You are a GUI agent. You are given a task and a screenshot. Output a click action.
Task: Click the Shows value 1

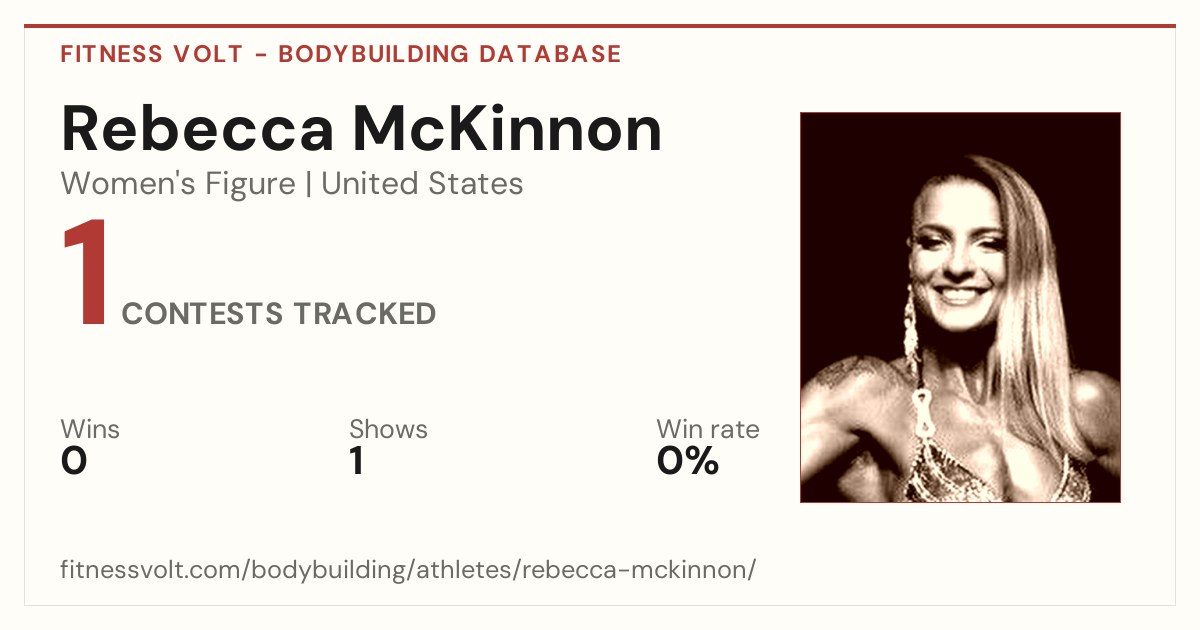357,461
